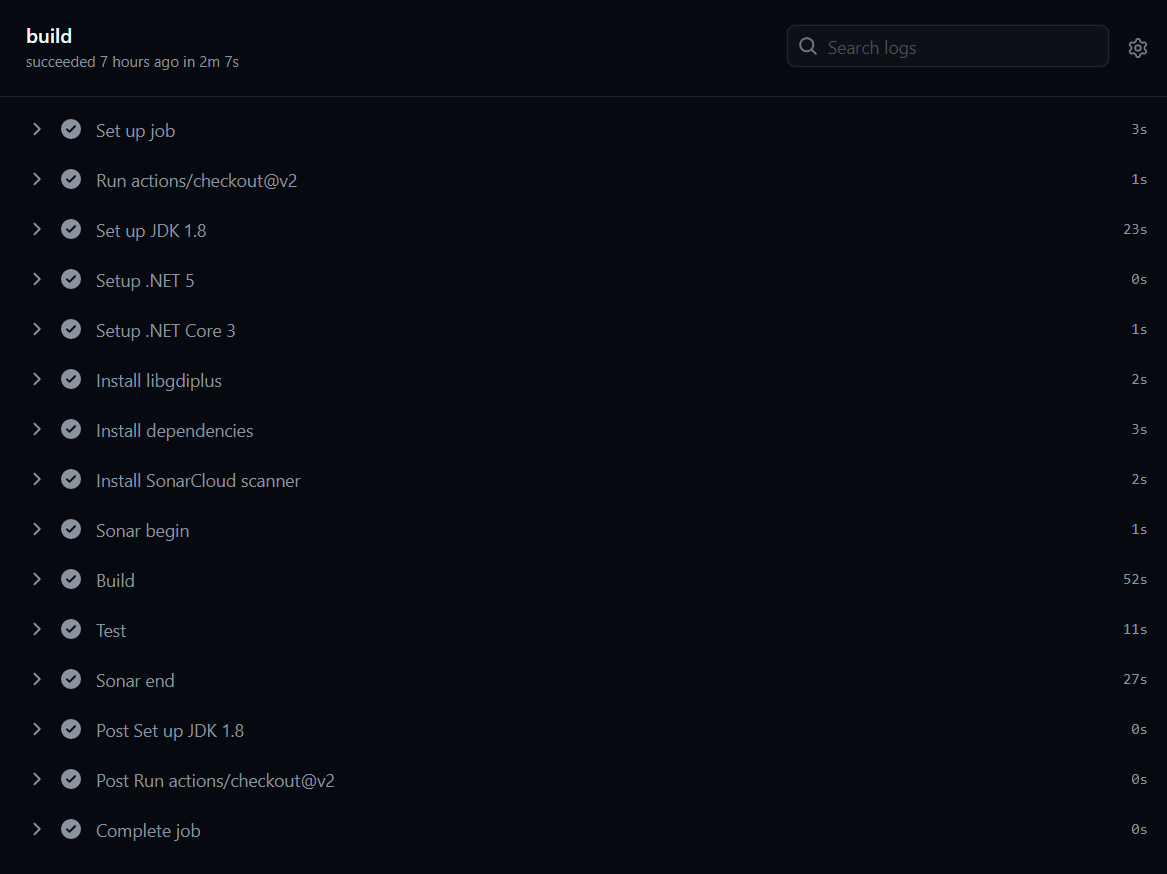
Task: Expand the Run actions/checkout@v2 step chevron
Action: tap(36, 179)
